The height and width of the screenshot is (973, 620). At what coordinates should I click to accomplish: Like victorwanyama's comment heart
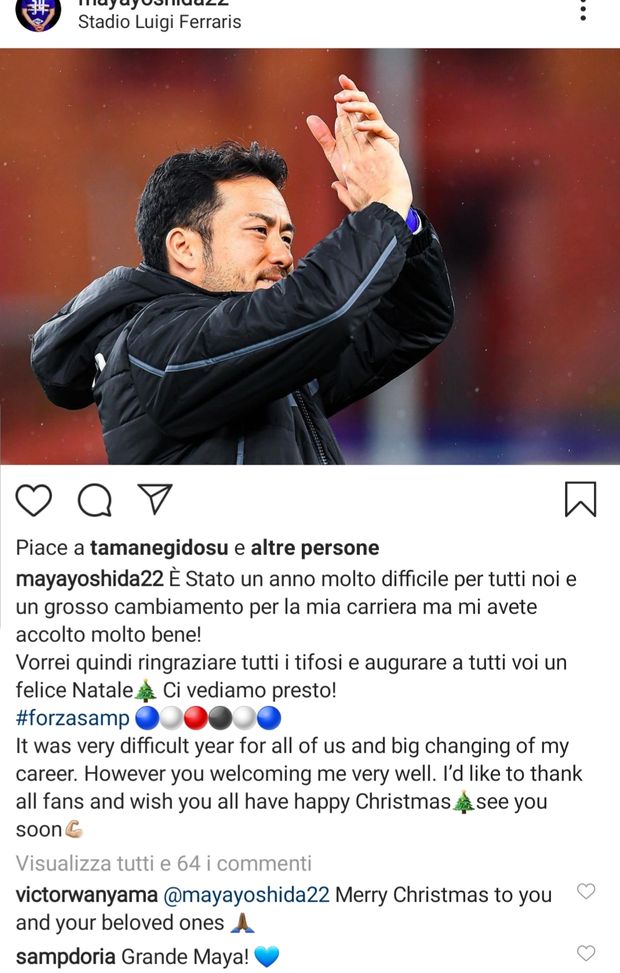pos(586,892)
